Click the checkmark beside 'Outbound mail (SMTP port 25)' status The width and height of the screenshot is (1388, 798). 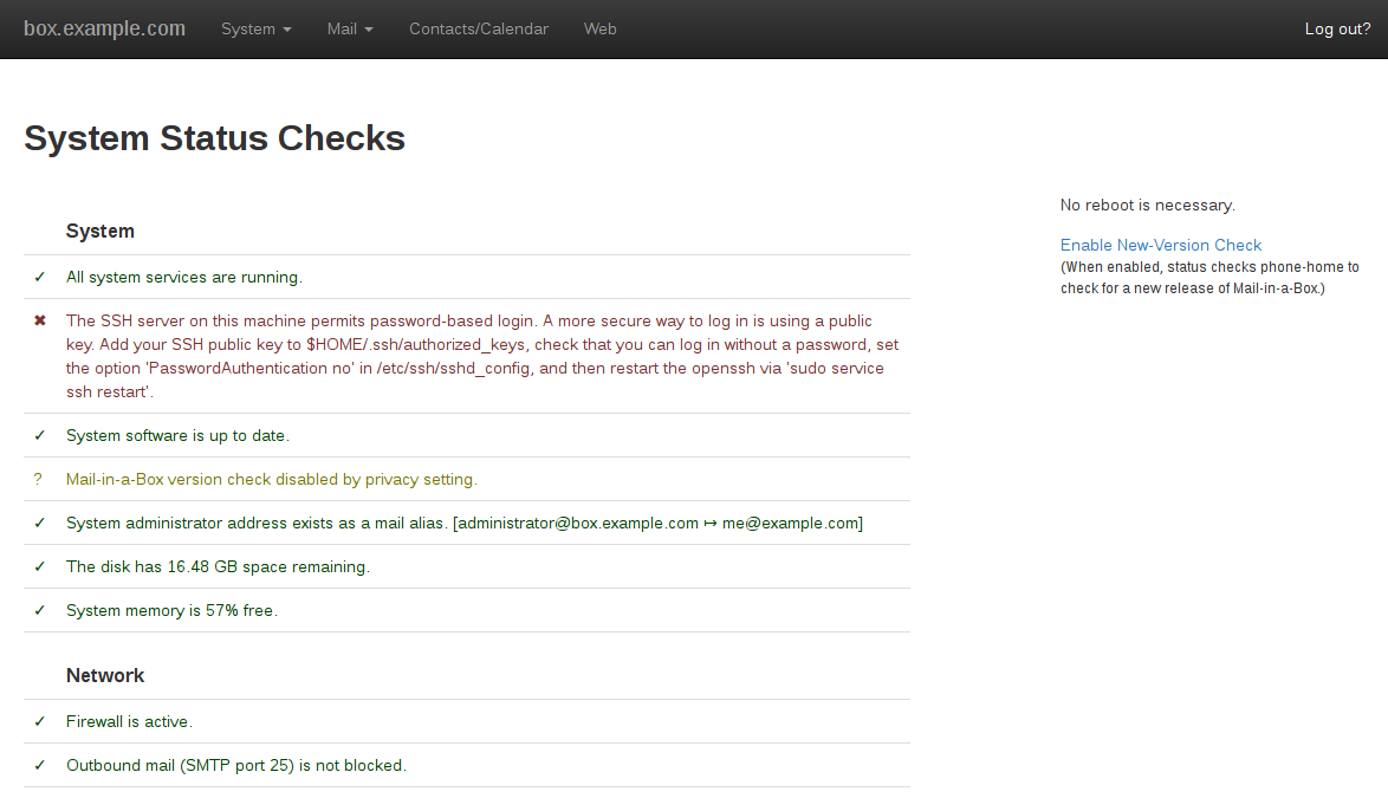click(x=38, y=765)
